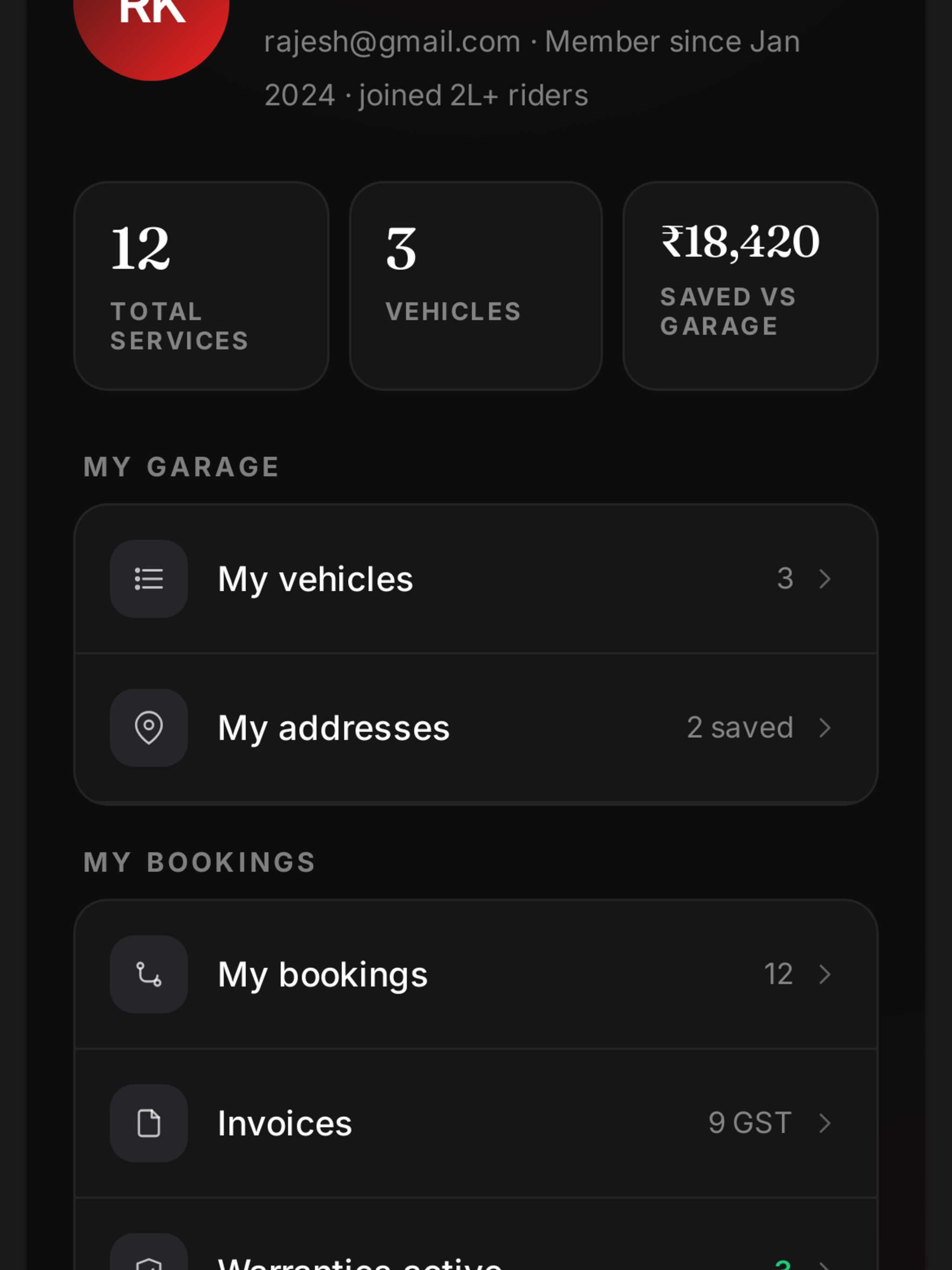Click the Invoices document icon
952x1270 pixels.
tap(149, 1123)
